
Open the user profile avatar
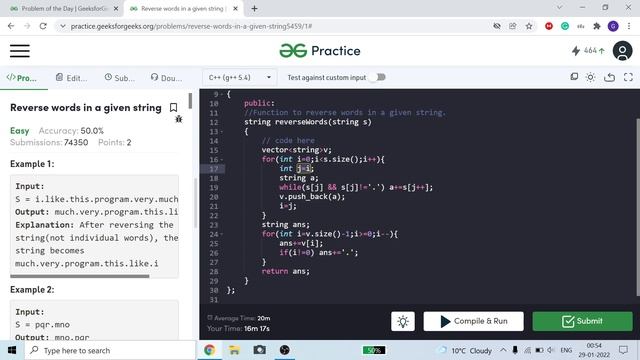coord(622,51)
